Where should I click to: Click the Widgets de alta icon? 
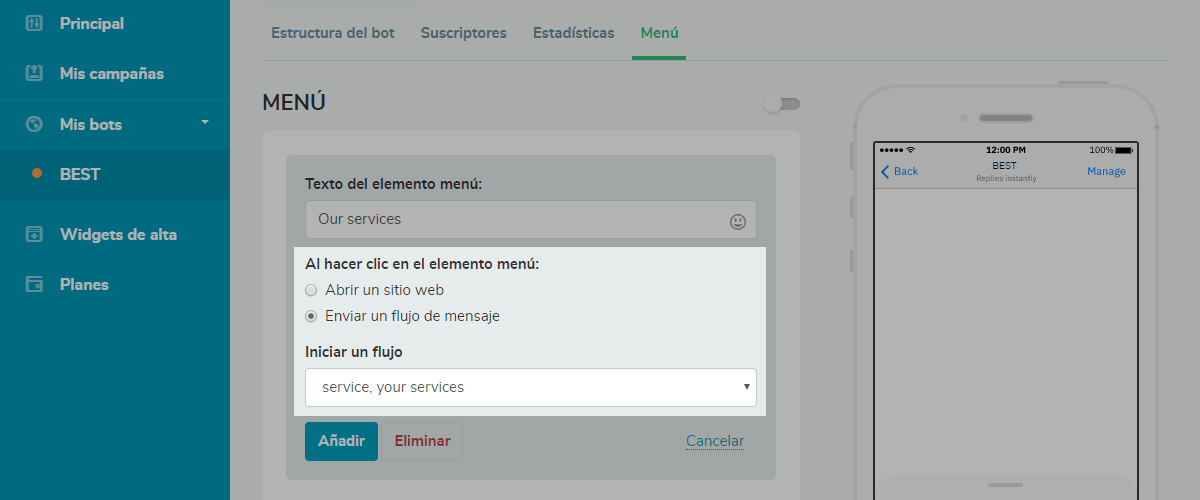coord(34,234)
